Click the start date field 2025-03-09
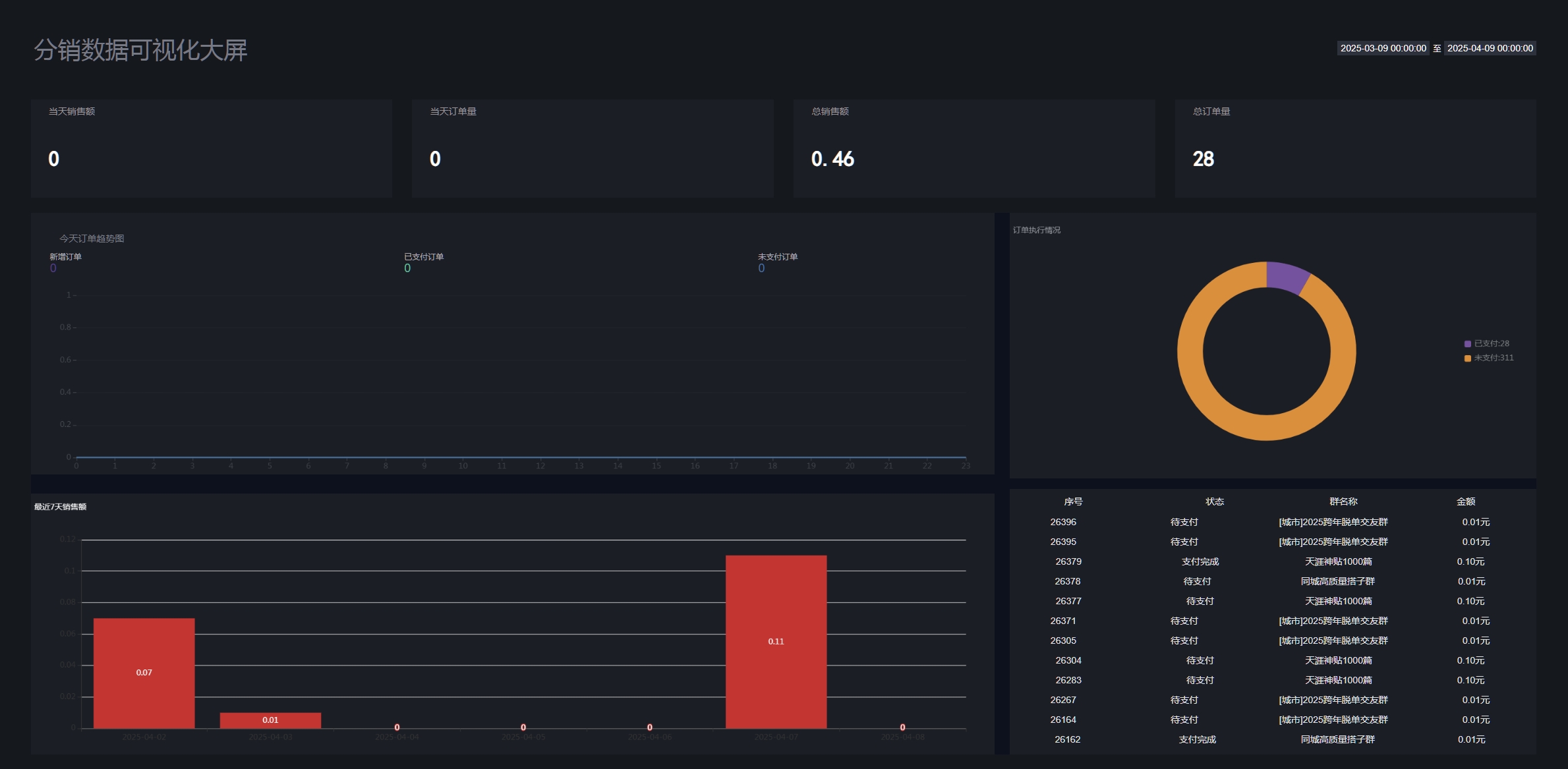The image size is (1568, 769). tap(1383, 48)
